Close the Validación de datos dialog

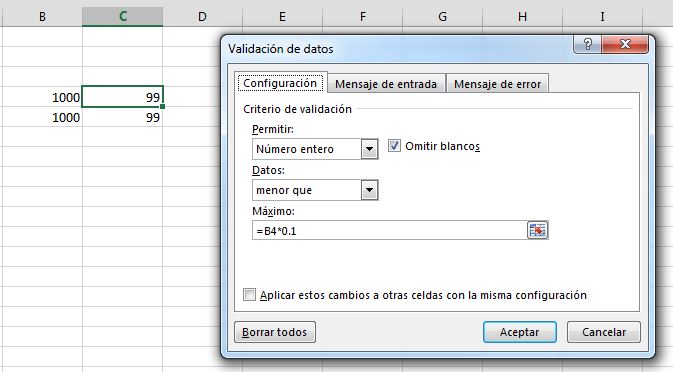click(625, 44)
